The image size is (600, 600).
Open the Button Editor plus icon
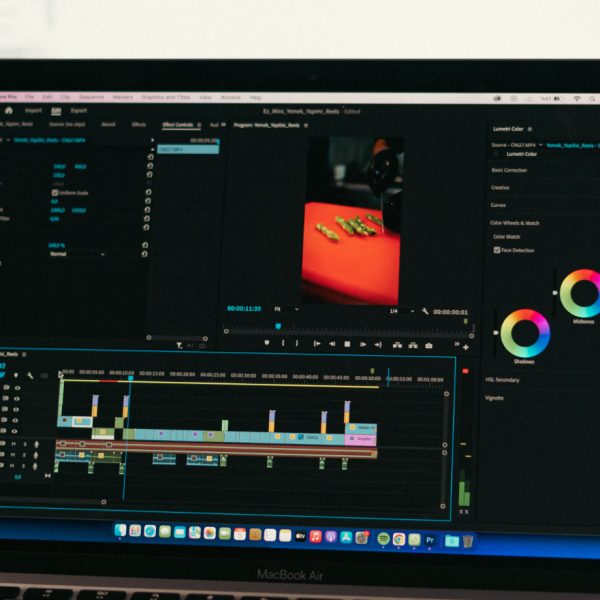(x=466, y=347)
